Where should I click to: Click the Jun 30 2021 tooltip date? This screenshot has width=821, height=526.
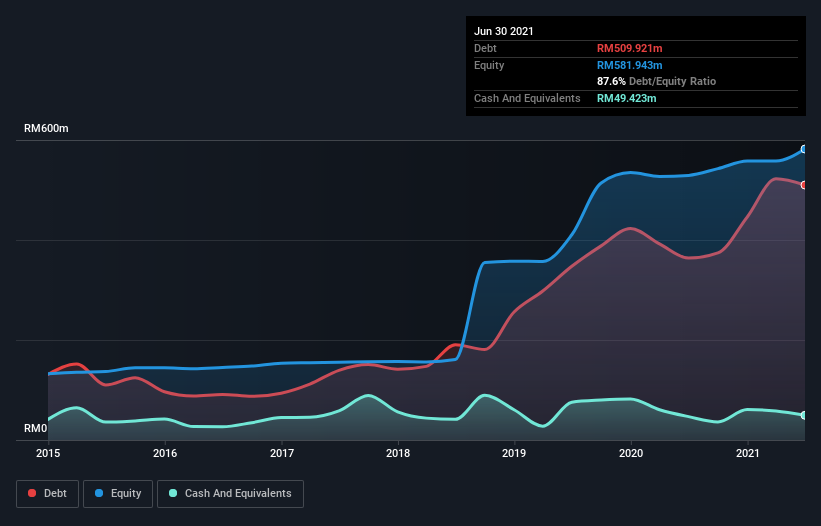(504, 31)
